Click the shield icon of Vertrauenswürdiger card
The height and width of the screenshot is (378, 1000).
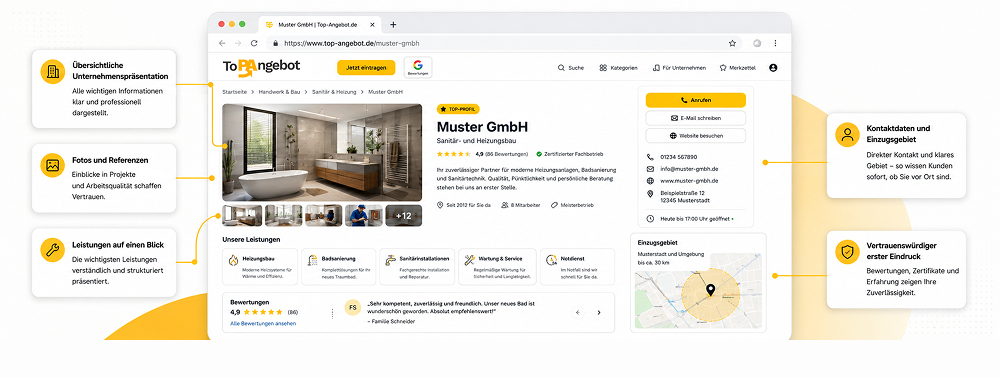pos(848,252)
